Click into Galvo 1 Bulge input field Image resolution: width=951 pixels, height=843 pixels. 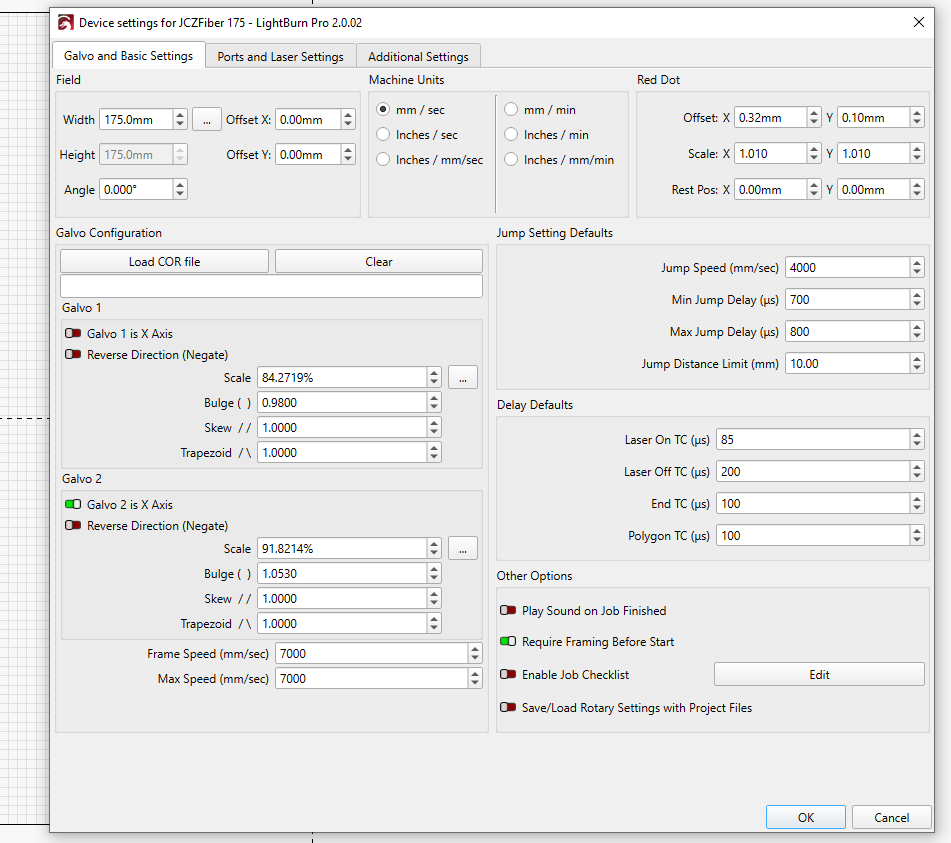click(340, 402)
